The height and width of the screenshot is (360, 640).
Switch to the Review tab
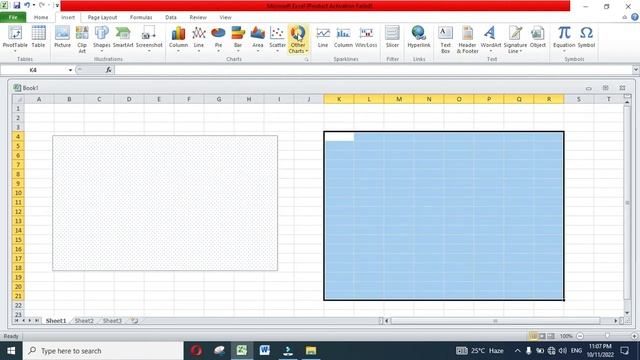click(198, 18)
